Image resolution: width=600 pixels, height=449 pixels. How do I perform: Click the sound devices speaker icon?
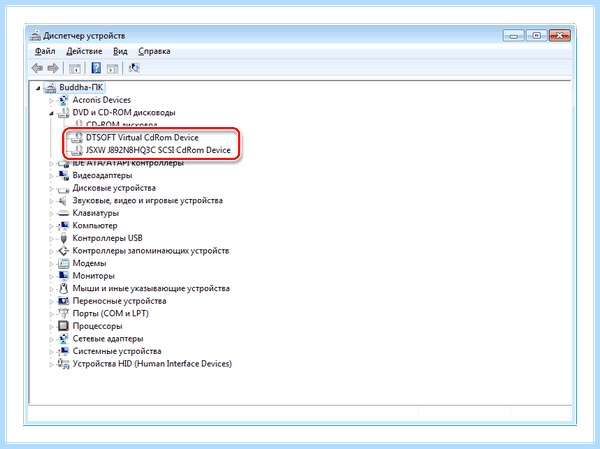[x=63, y=201]
